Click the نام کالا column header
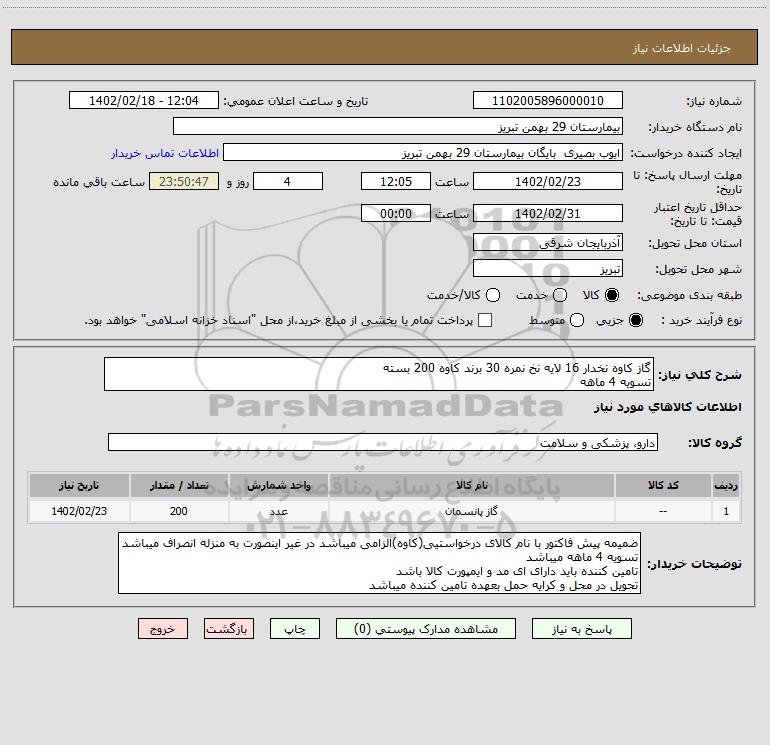The image size is (770, 745). [x=472, y=485]
